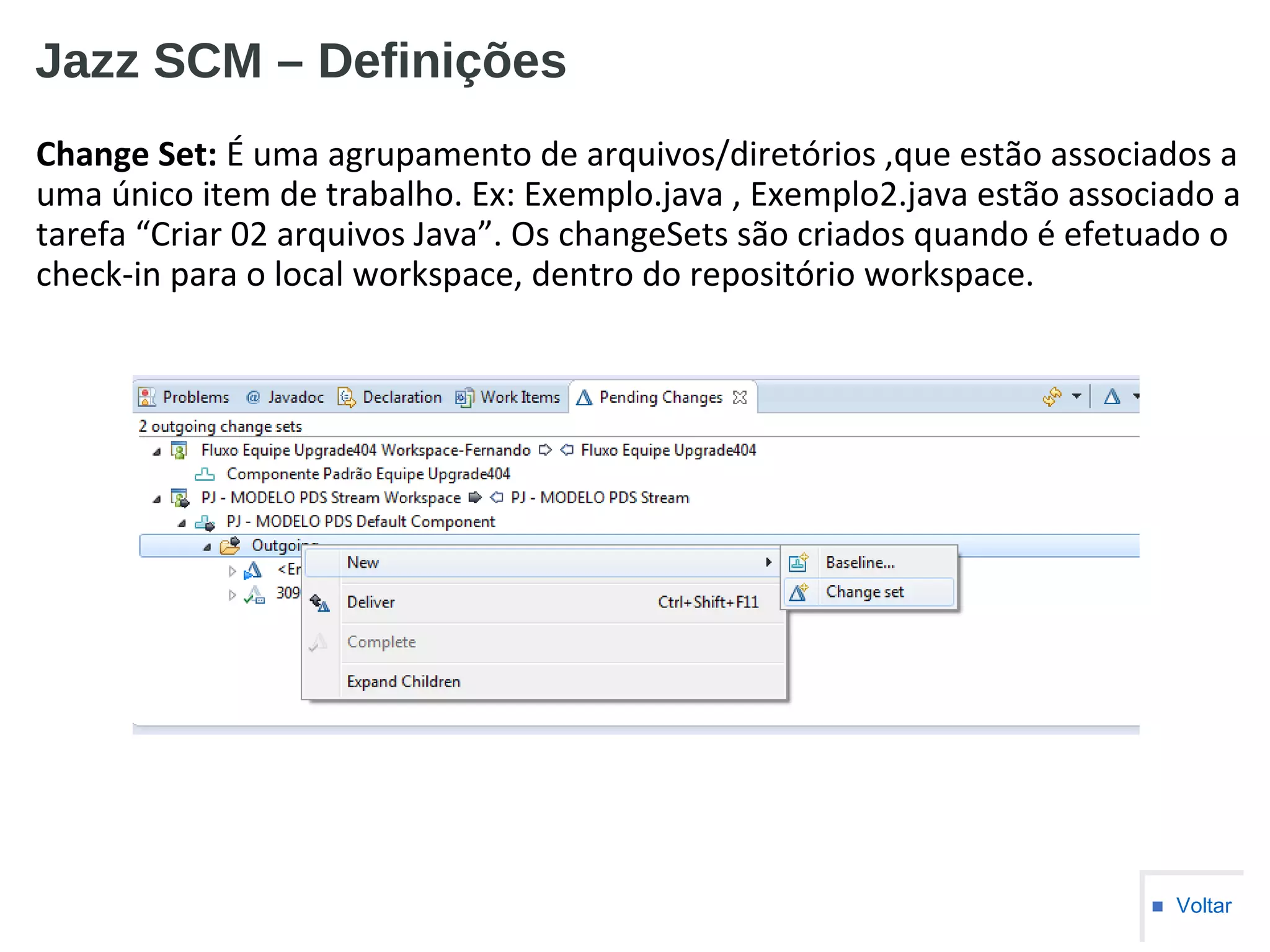Expand the first change set under Outgoing
Screen dimensions: 1270x952
tap(232, 571)
